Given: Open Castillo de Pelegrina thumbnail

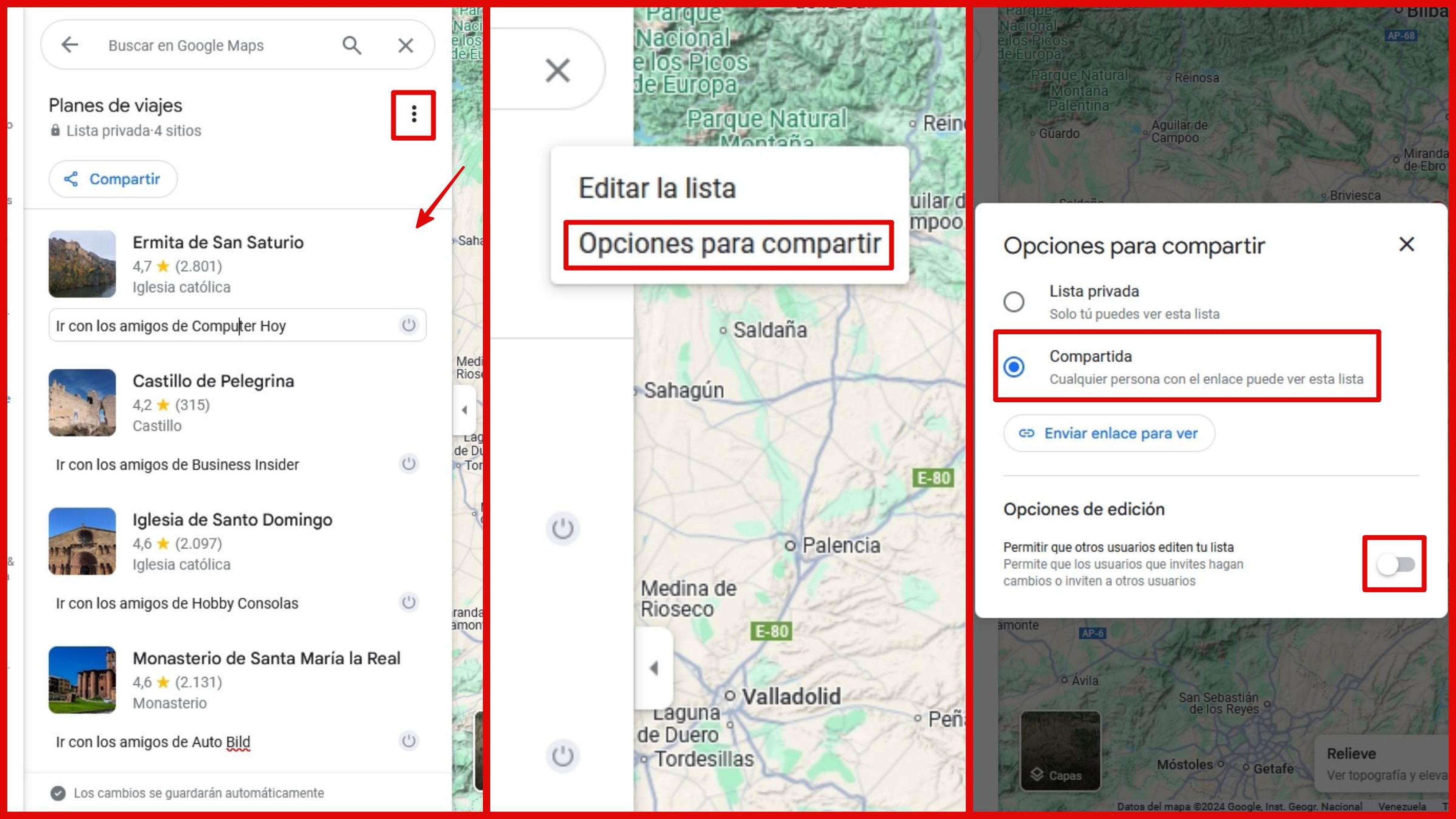Looking at the screenshot, I should [82, 402].
